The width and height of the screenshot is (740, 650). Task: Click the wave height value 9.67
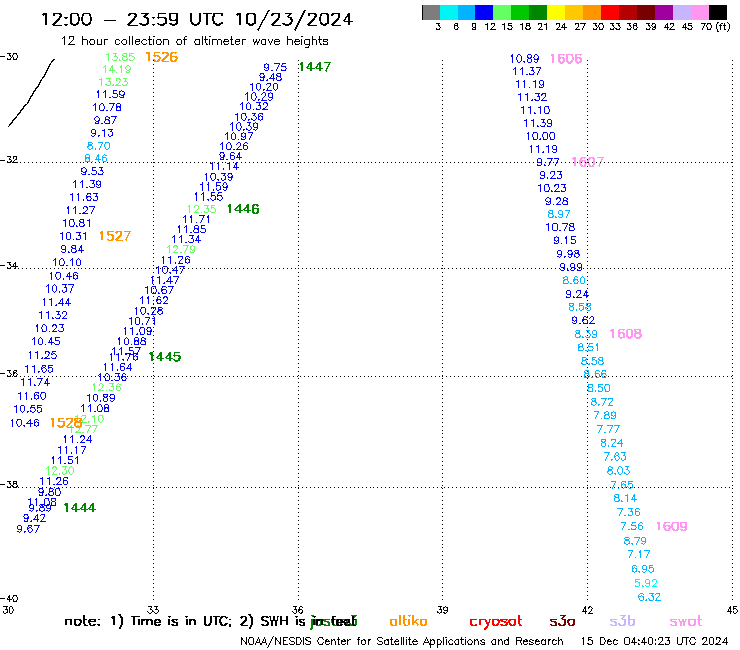point(28,530)
